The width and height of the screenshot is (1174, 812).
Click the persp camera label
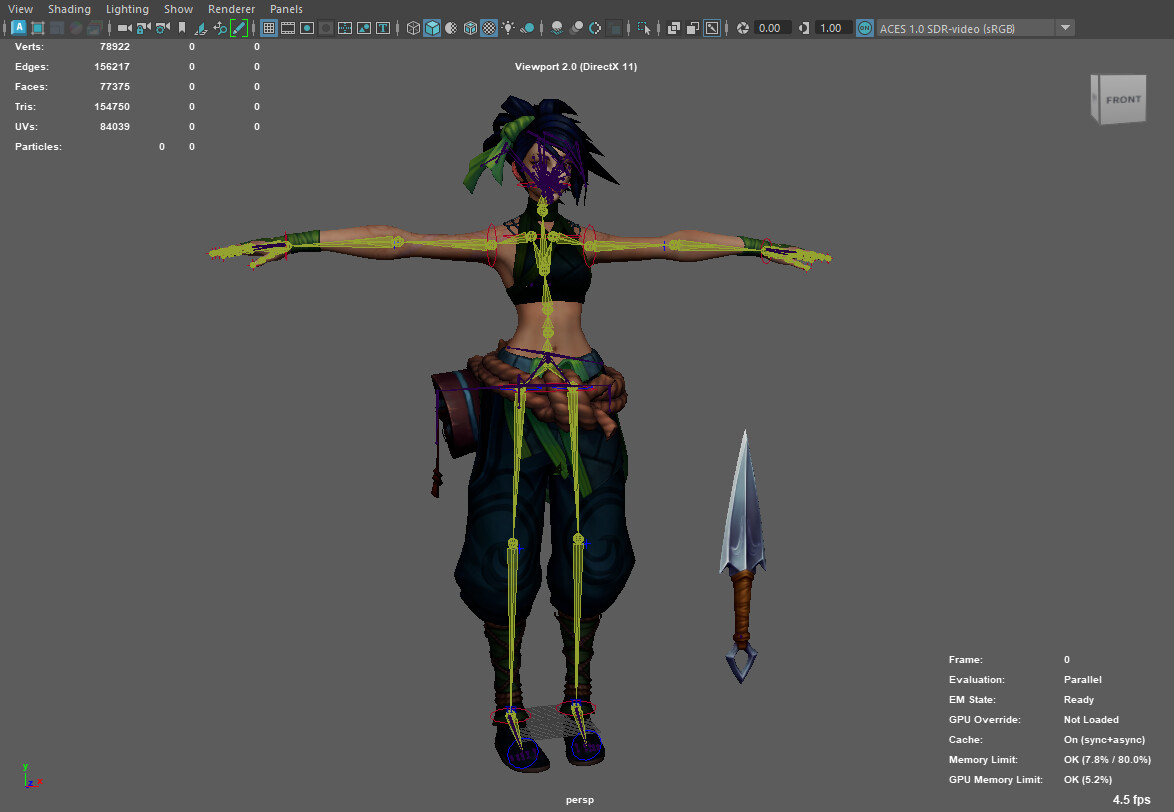579,799
